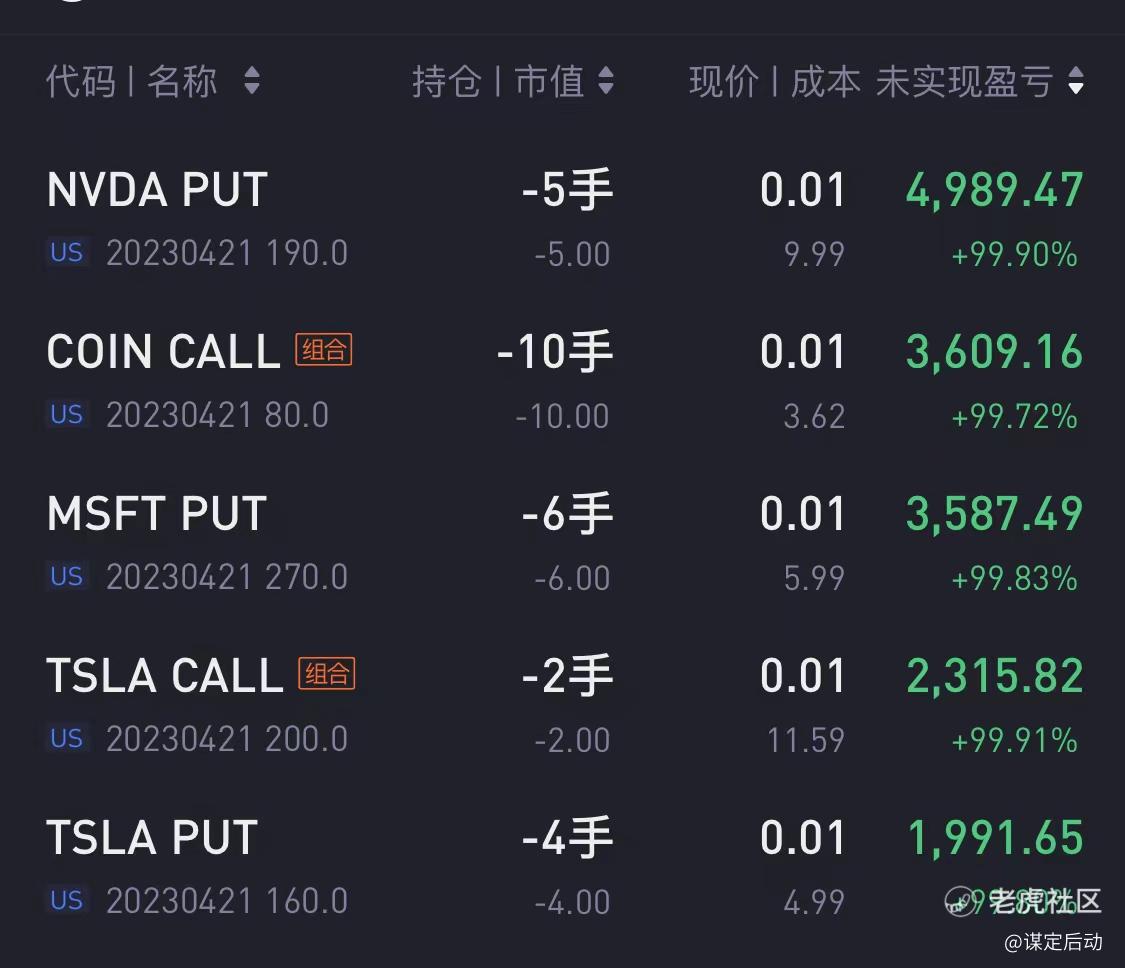The width and height of the screenshot is (1125, 968).
Task: Open TSLA CALL 20230421 200.0 details
Action: [562, 704]
